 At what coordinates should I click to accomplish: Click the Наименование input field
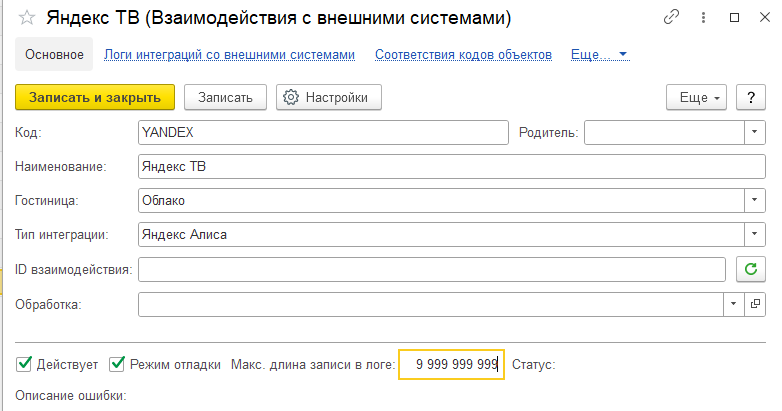[x=450, y=166]
